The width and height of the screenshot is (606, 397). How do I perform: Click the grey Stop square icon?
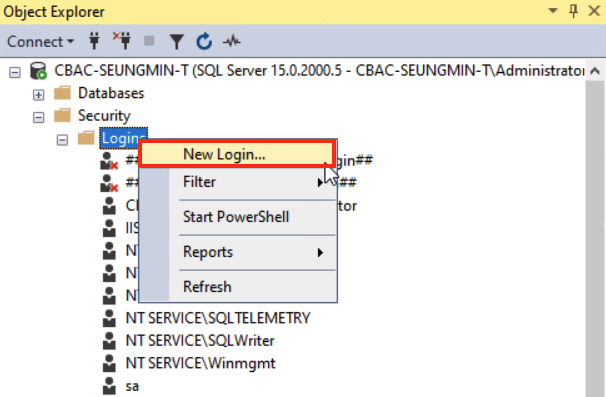pos(149,41)
